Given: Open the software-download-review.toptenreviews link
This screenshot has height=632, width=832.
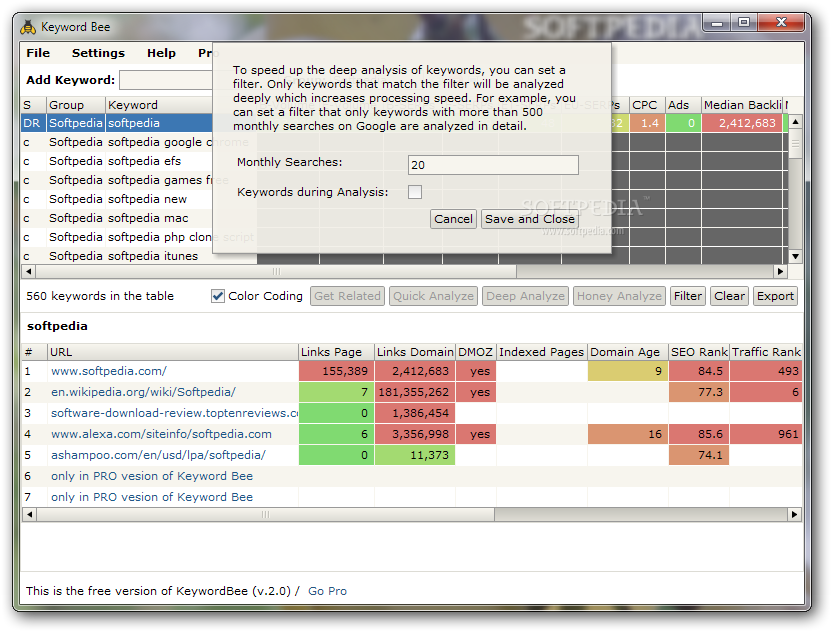Looking at the screenshot, I should pos(175,413).
